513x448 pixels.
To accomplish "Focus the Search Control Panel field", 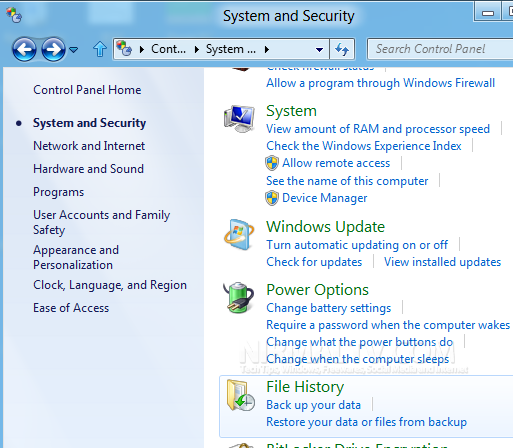I will [x=440, y=49].
